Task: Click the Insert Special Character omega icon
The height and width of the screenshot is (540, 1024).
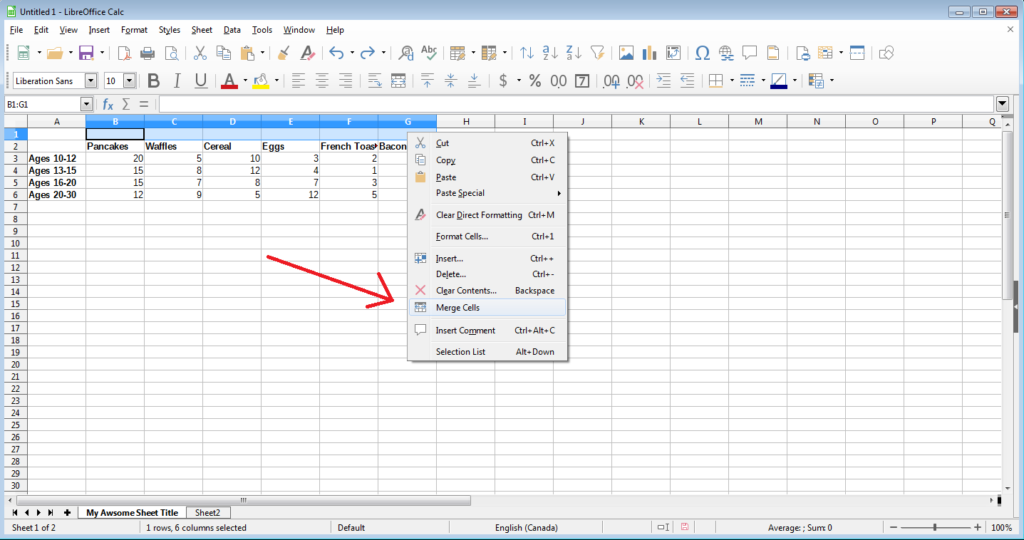Action: coord(702,53)
